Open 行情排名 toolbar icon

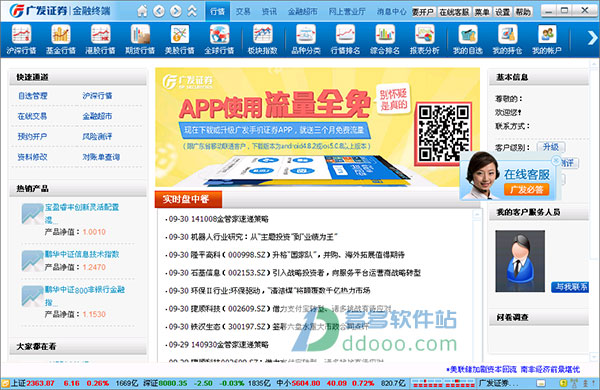point(345,39)
